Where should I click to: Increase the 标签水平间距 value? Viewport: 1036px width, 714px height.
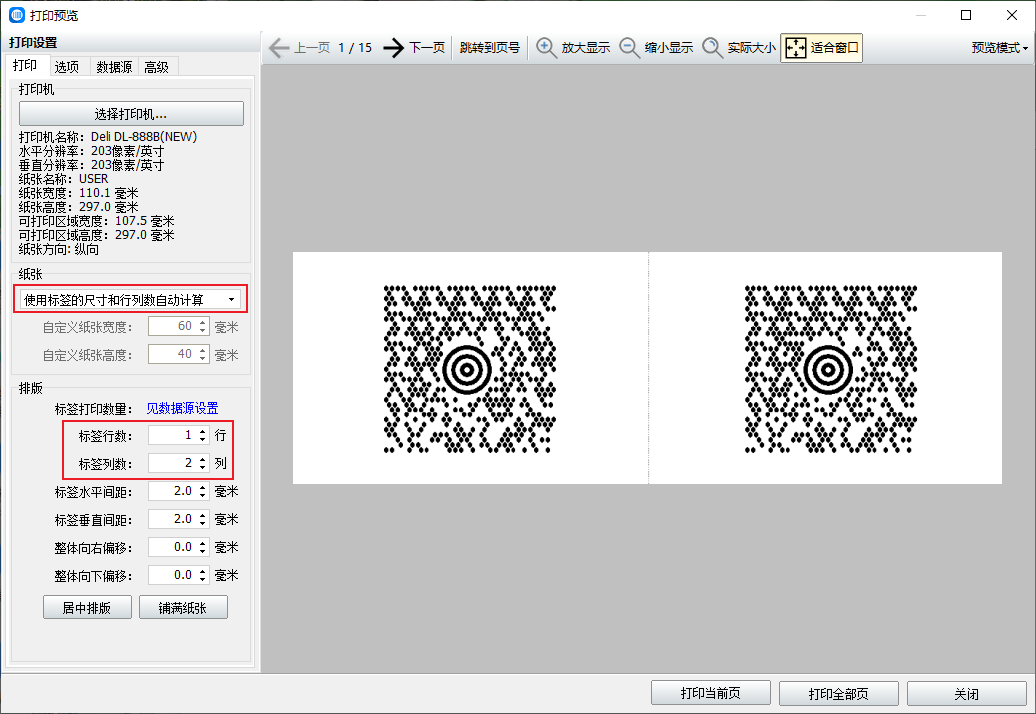(x=203, y=487)
